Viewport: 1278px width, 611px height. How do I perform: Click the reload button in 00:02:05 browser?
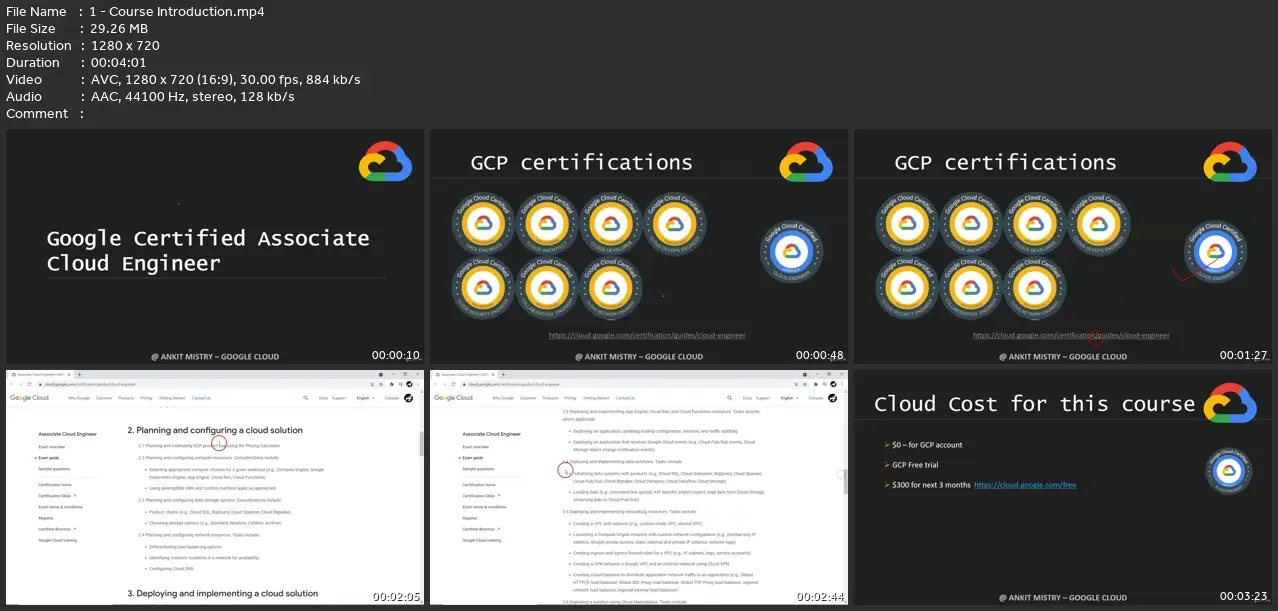29,384
